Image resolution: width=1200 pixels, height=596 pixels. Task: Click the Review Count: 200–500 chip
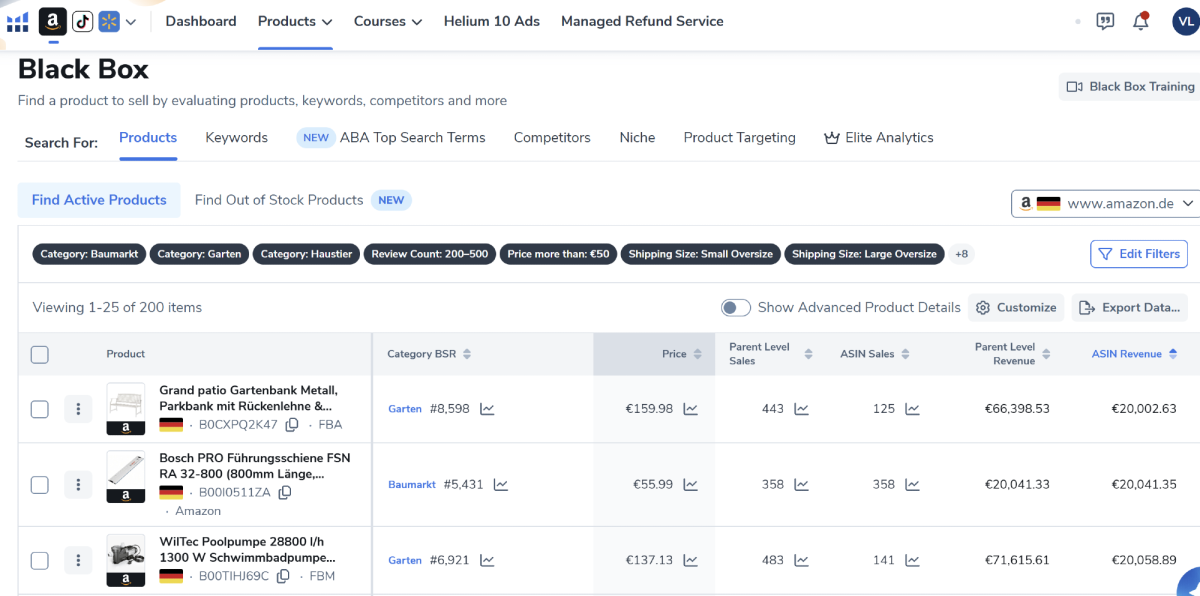pyautogui.click(x=430, y=254)
